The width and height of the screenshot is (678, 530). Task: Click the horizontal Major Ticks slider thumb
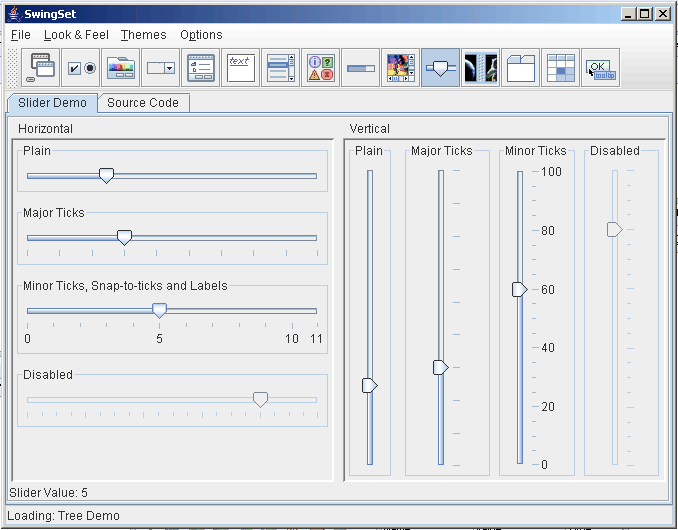(x=125, y=238)
